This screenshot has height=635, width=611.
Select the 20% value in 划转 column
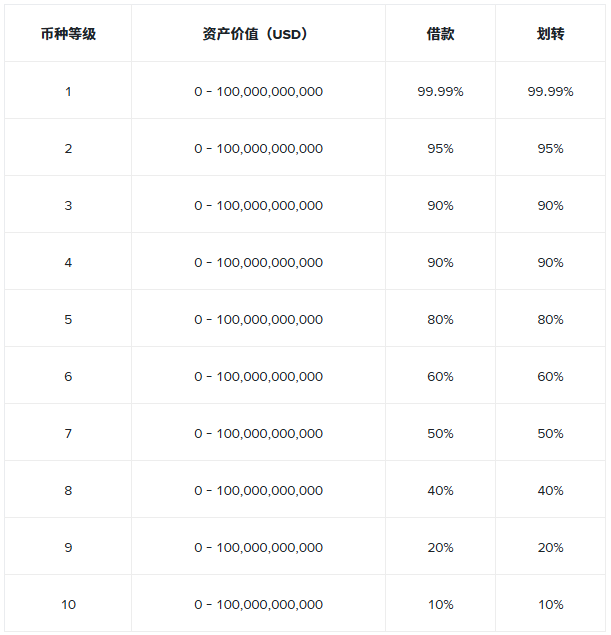(x=550, y=547)
